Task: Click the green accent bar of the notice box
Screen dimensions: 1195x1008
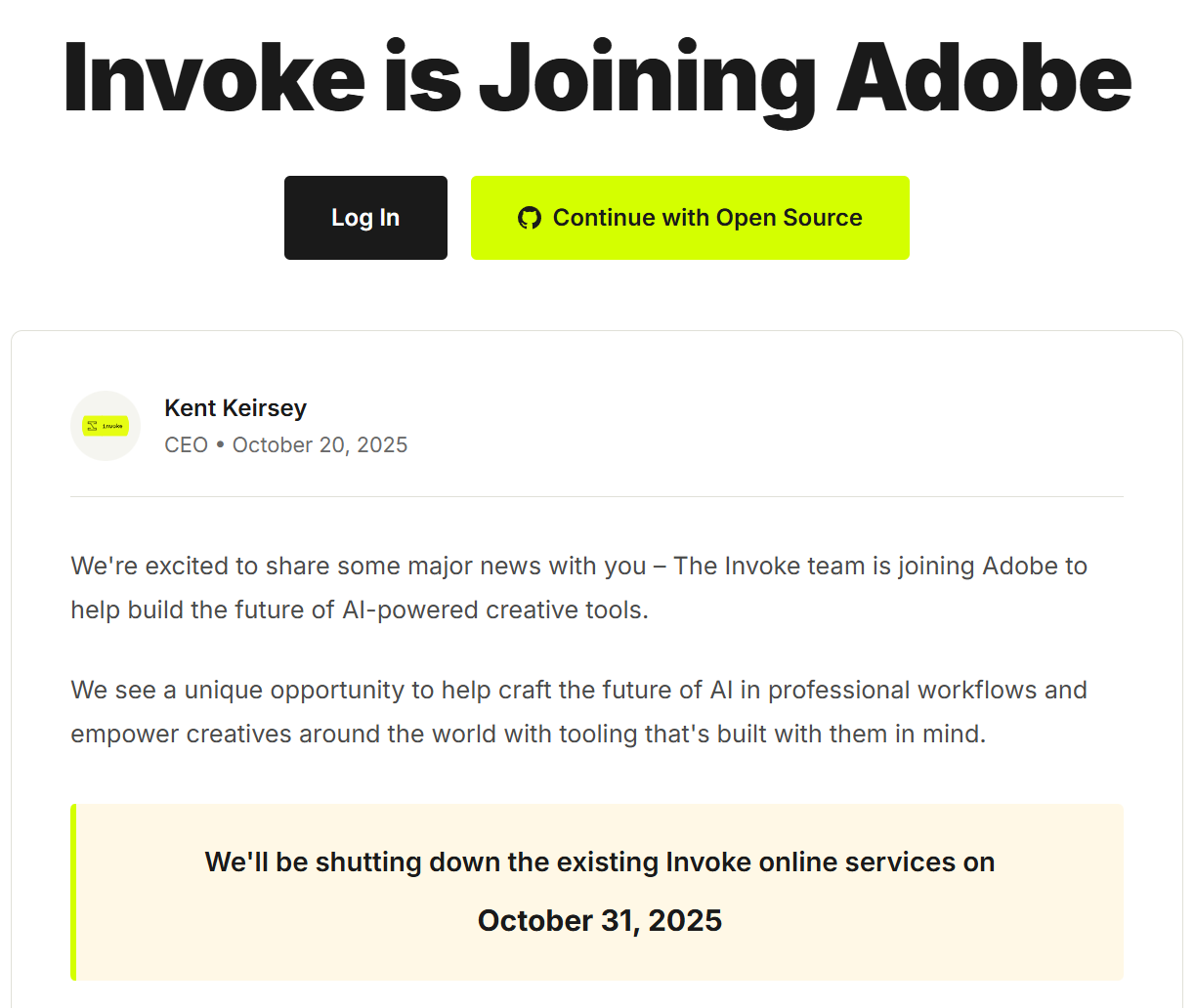Action: pyautogui.click(x=73, y=892)
